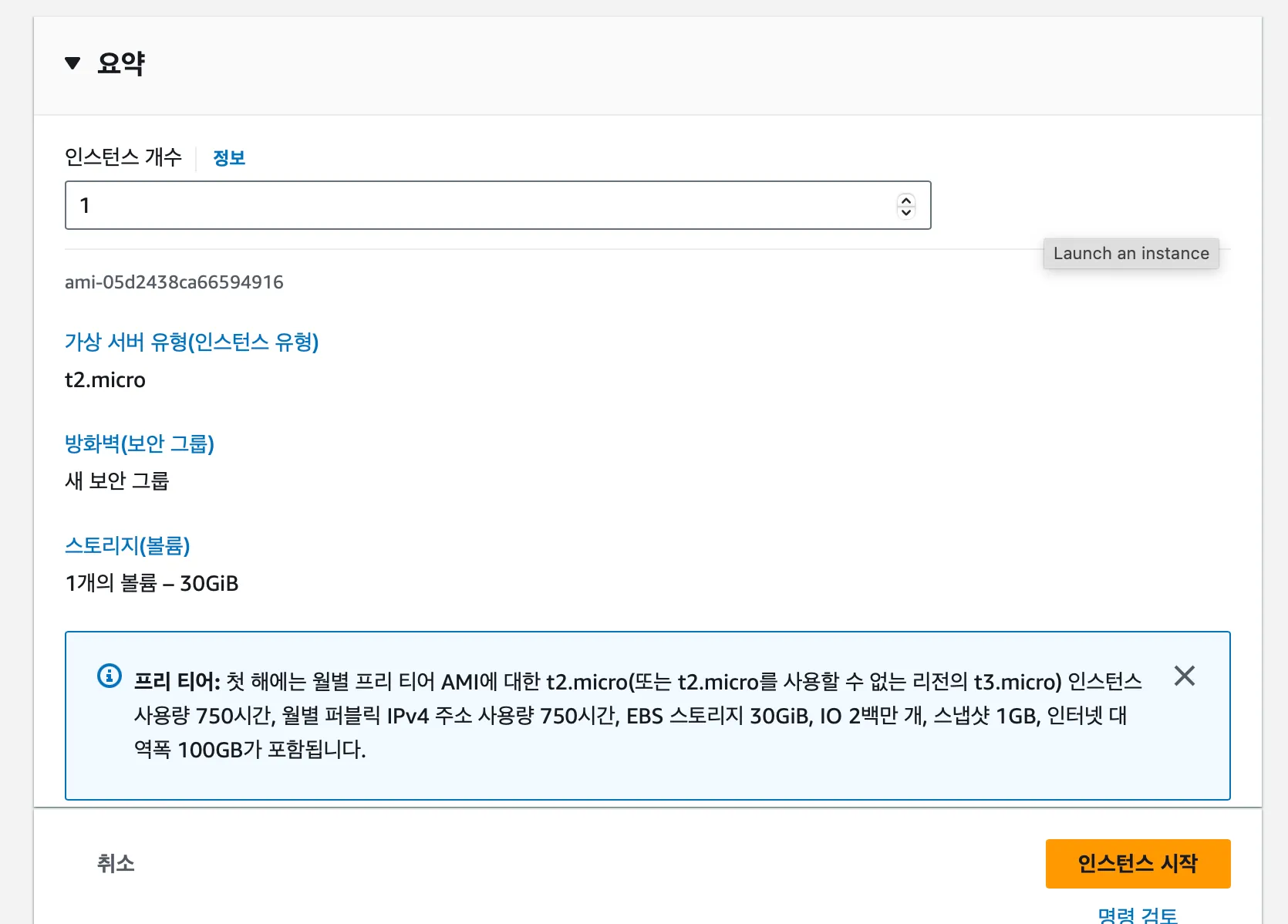The height and width of the screenshot is (924, 1288).
Task: Open 가상 서버 유형(인스턴스 유형) link
Action: click(x=191, y=342)
